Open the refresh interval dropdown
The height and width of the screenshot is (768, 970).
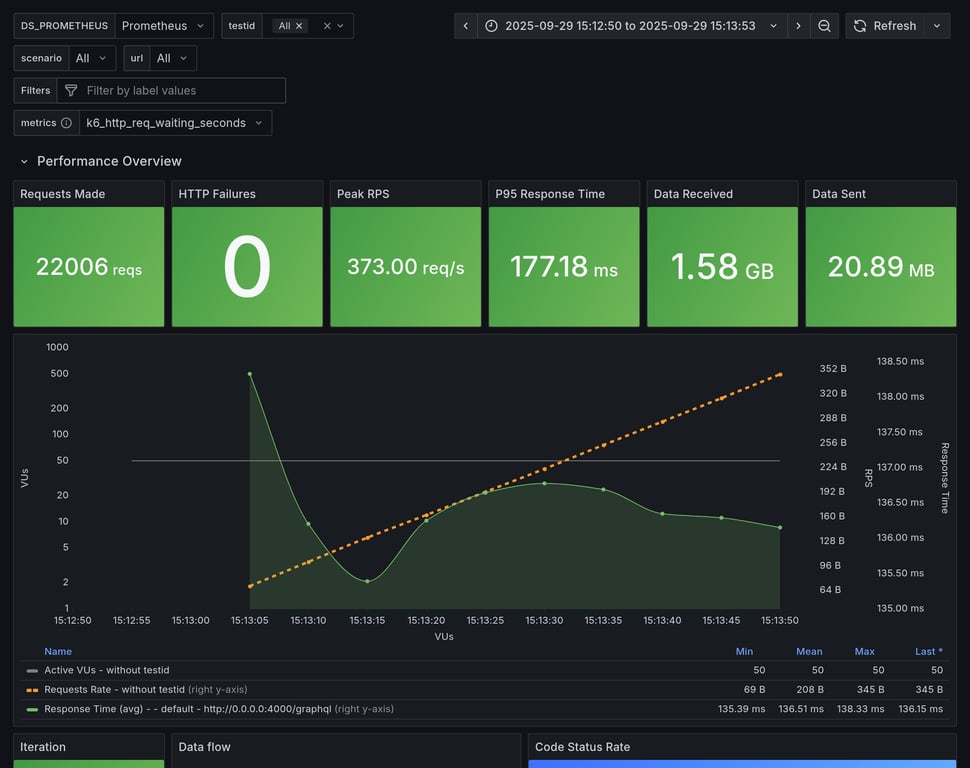(937, 26)
